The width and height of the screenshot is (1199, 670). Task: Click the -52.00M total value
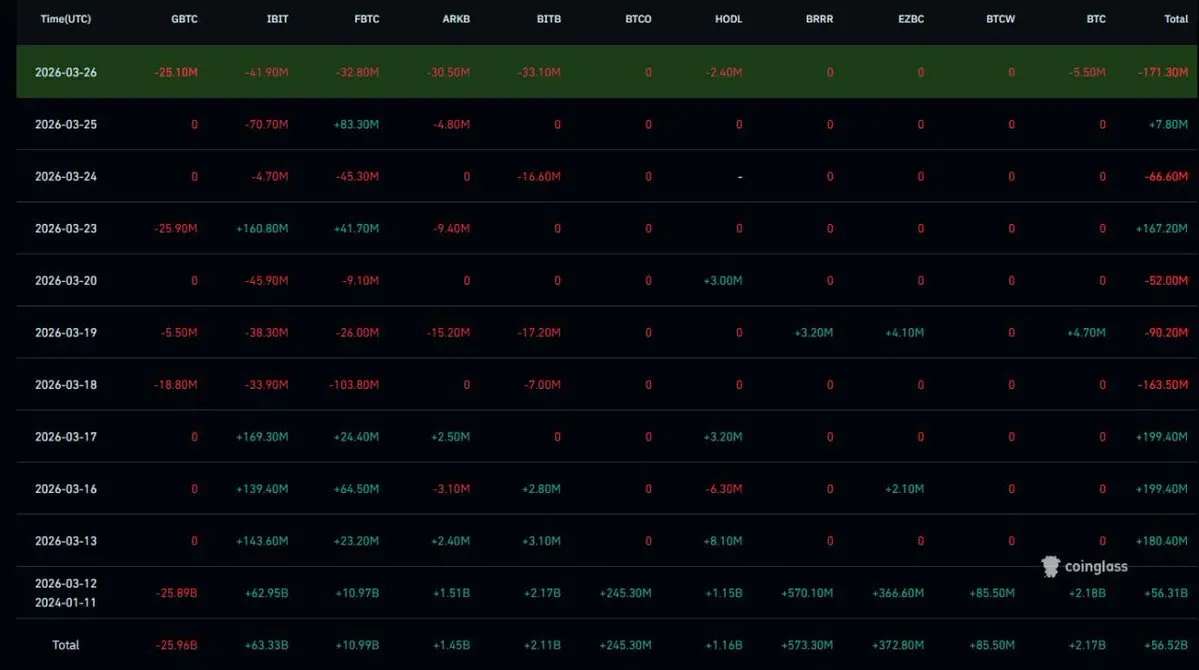pos(1166,281)
